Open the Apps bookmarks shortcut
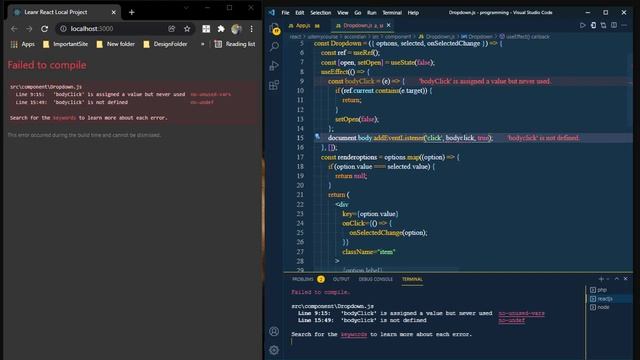The height and width of the screenshot is (360, 640). point(23,44)
